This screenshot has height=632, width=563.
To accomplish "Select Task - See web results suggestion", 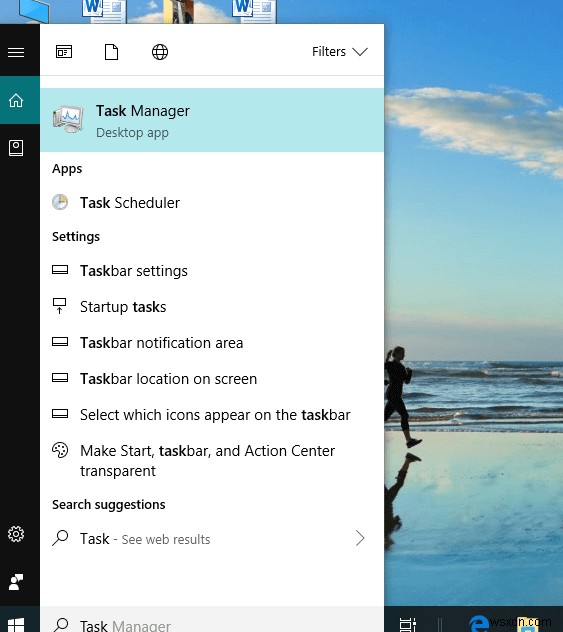I will (x=212, y=538).
